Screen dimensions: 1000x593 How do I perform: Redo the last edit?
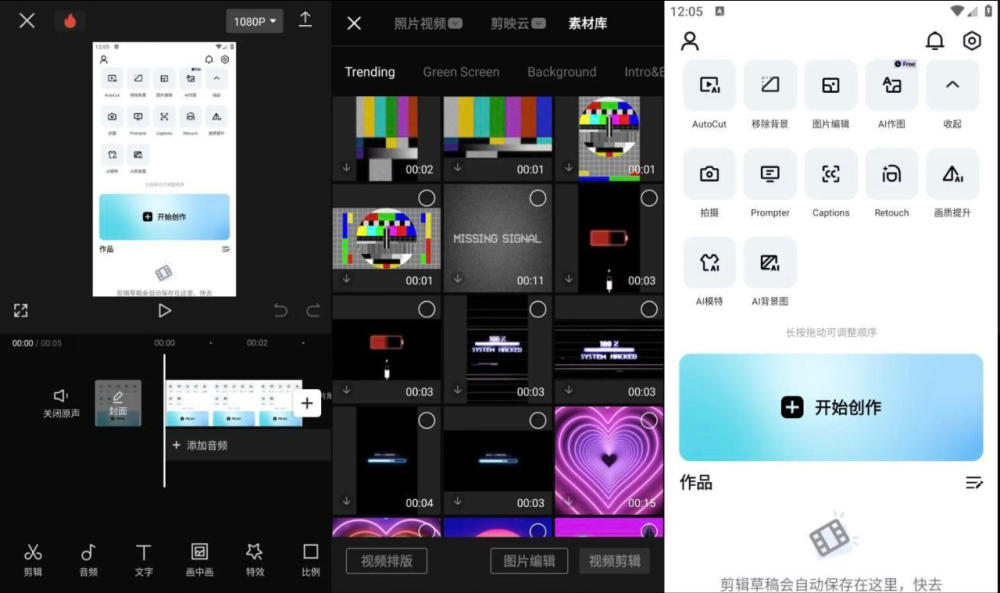[313, 311]
